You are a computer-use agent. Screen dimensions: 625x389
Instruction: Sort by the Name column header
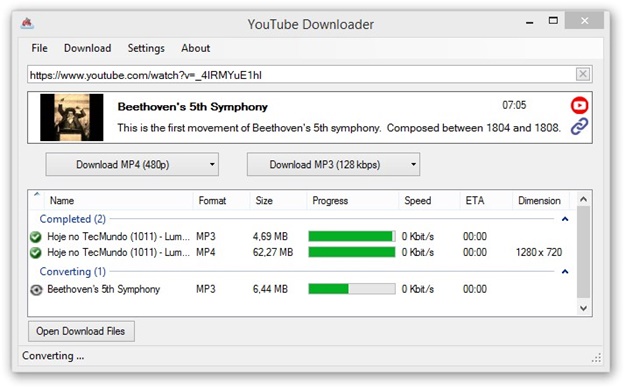pyautogui.click(x=118, y=200)
